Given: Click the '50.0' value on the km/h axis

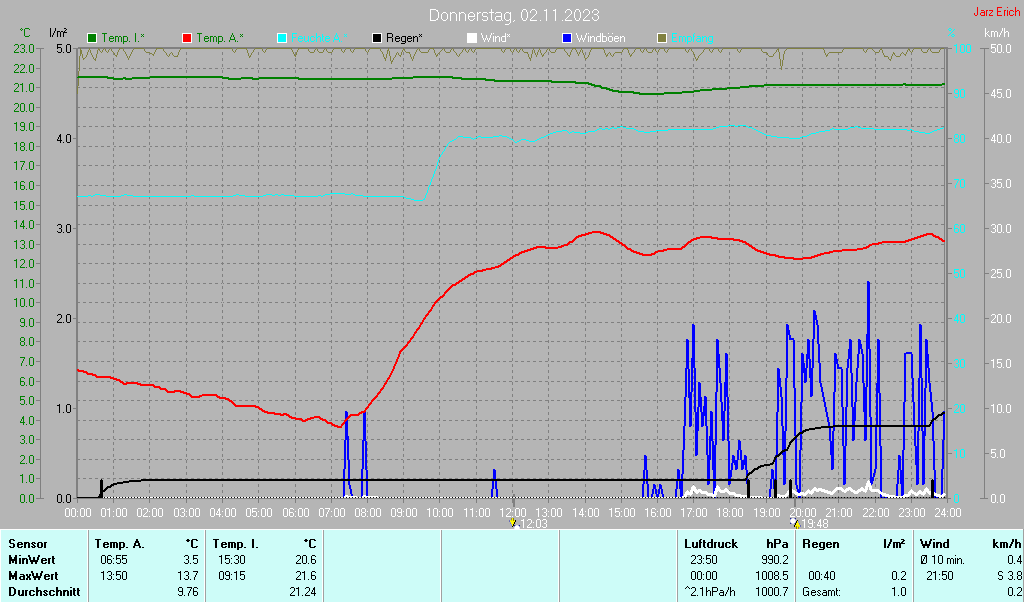Looking at the screenshot, I should tap(1001, 48).
